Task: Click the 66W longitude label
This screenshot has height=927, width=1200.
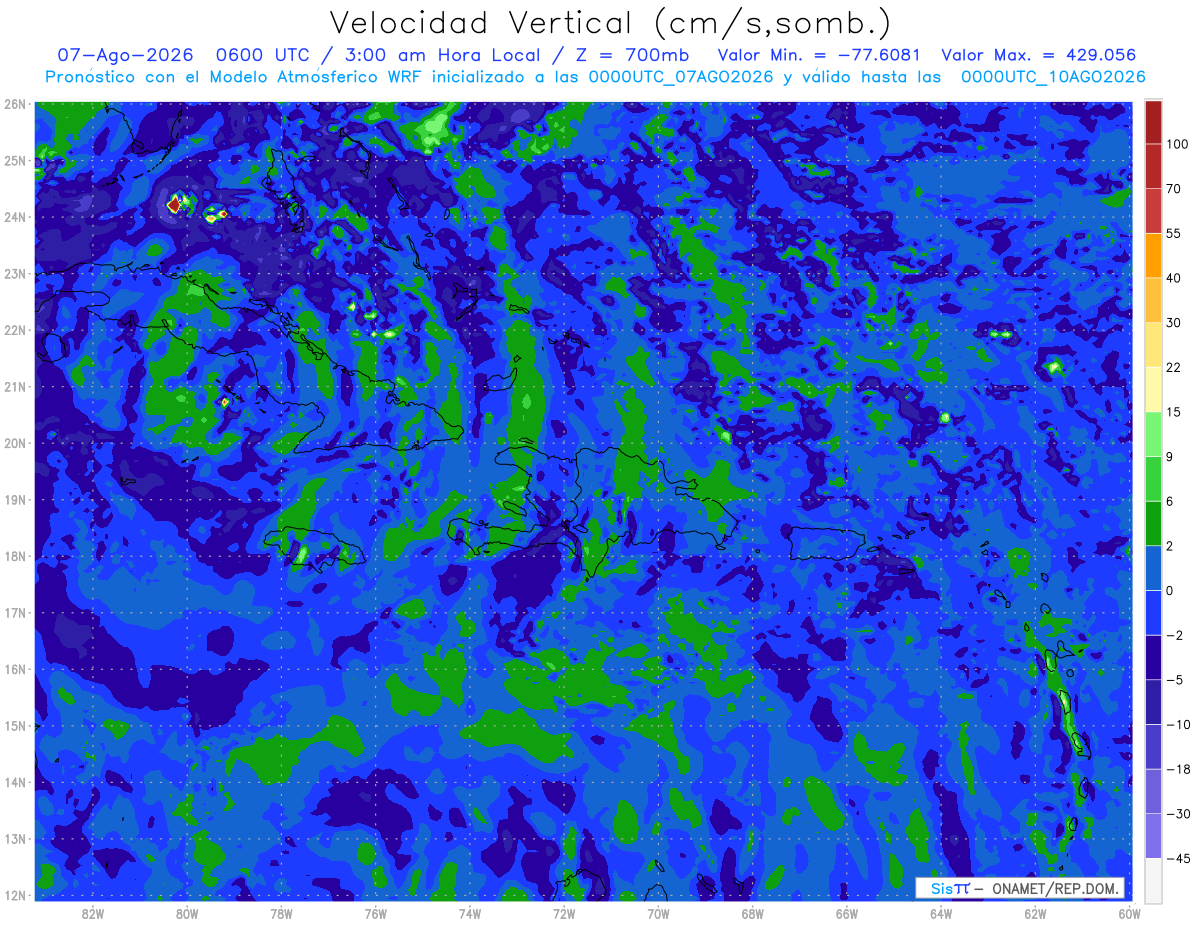Action: (847, 914)
